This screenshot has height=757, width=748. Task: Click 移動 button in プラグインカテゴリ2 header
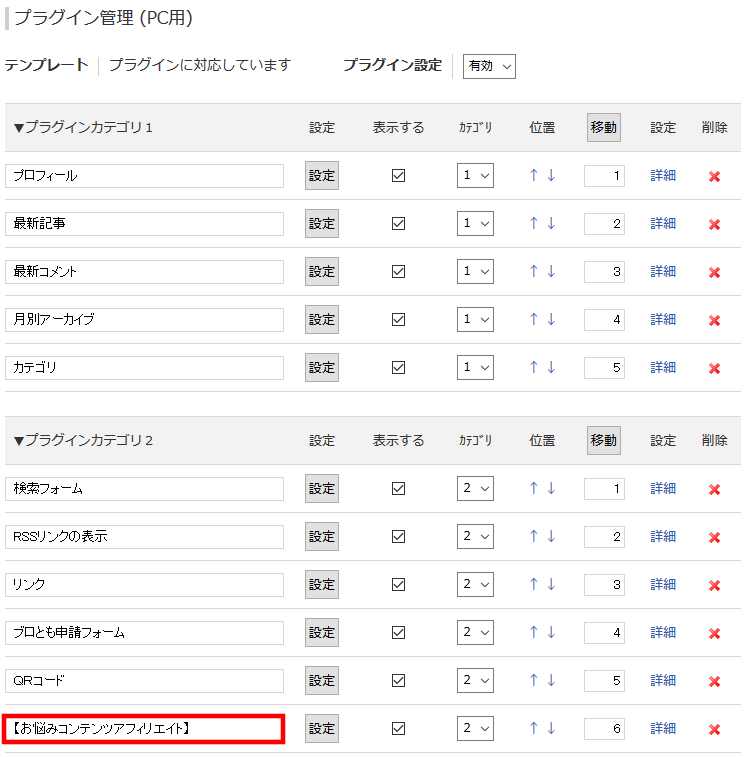tap(604, 440)
